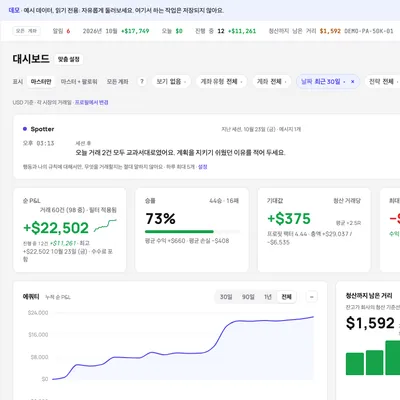Viewport: 400px width, 400px height.
Task: Collapse the equity chart with minus button
Action: (x=312, y=297)
